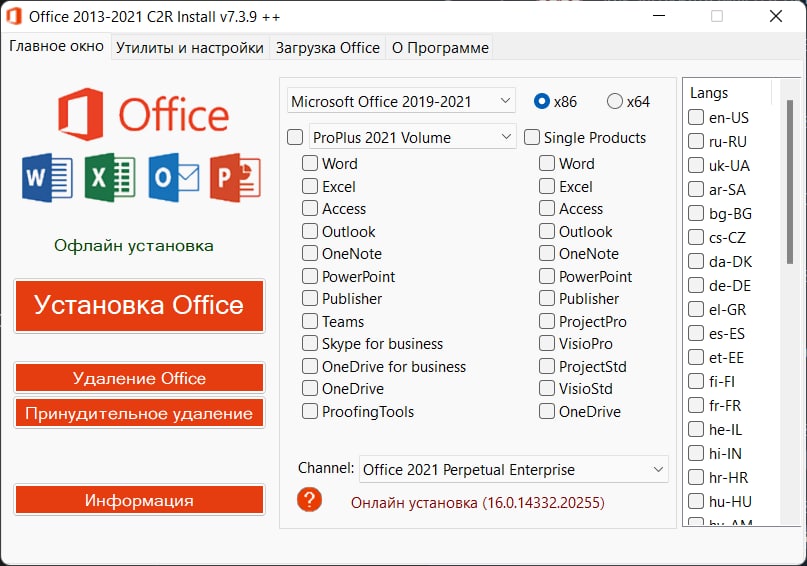Open the Microsoft Office 2019-2021 version dropdown
Viewport: 807px width, 566px height.
[401, 101]
